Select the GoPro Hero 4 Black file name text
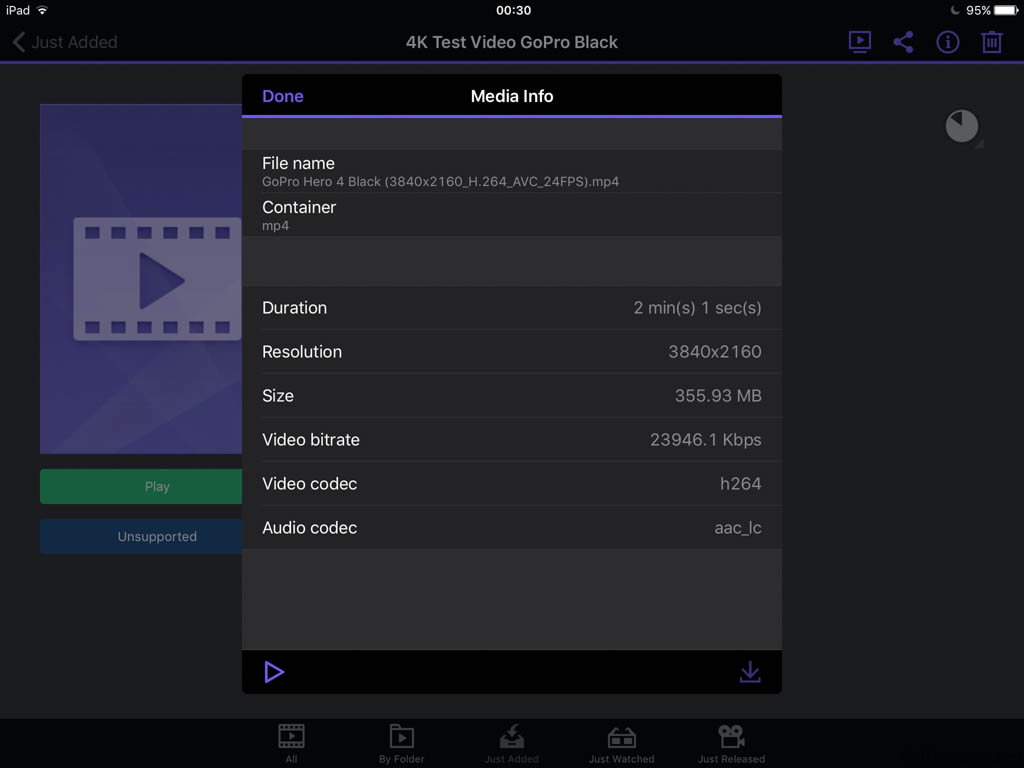This screenshot has width=1024, height=768. pos(440,182)
